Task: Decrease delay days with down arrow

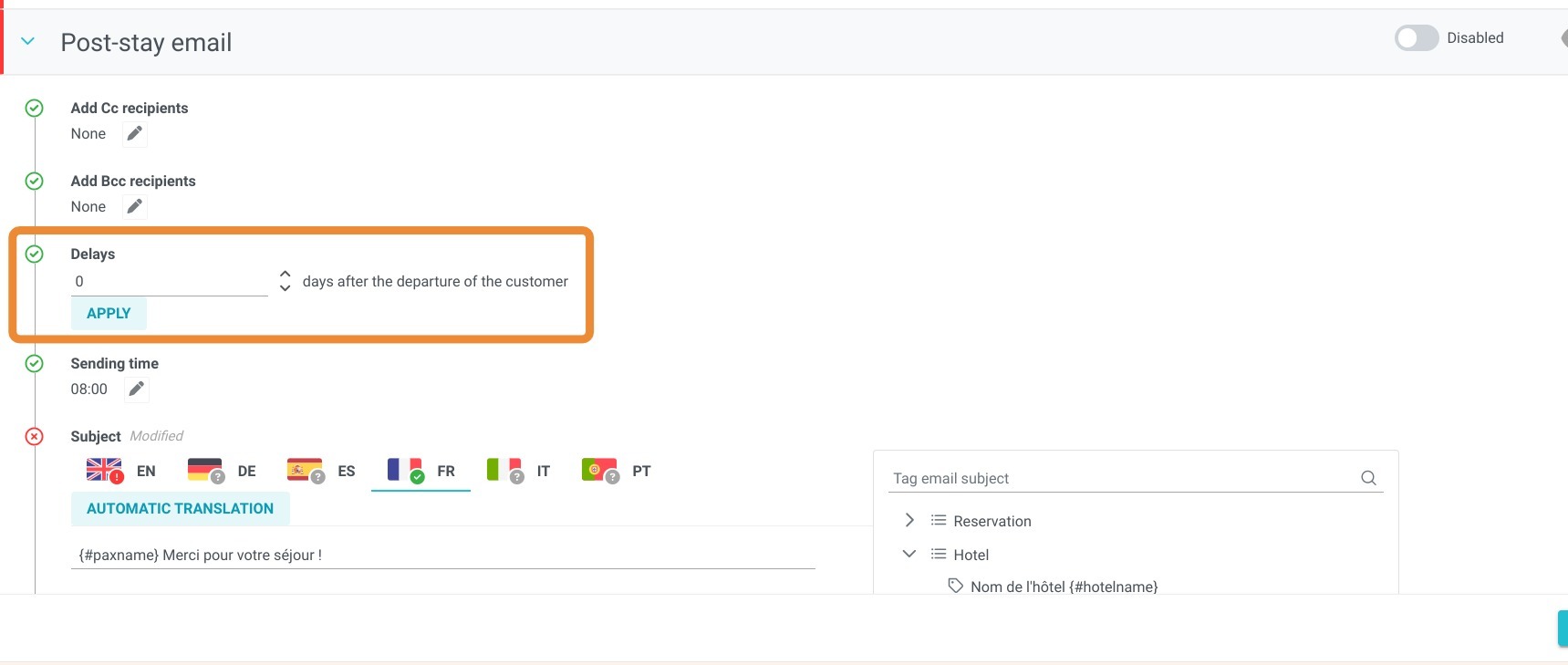Action: [x=286, y=288]
